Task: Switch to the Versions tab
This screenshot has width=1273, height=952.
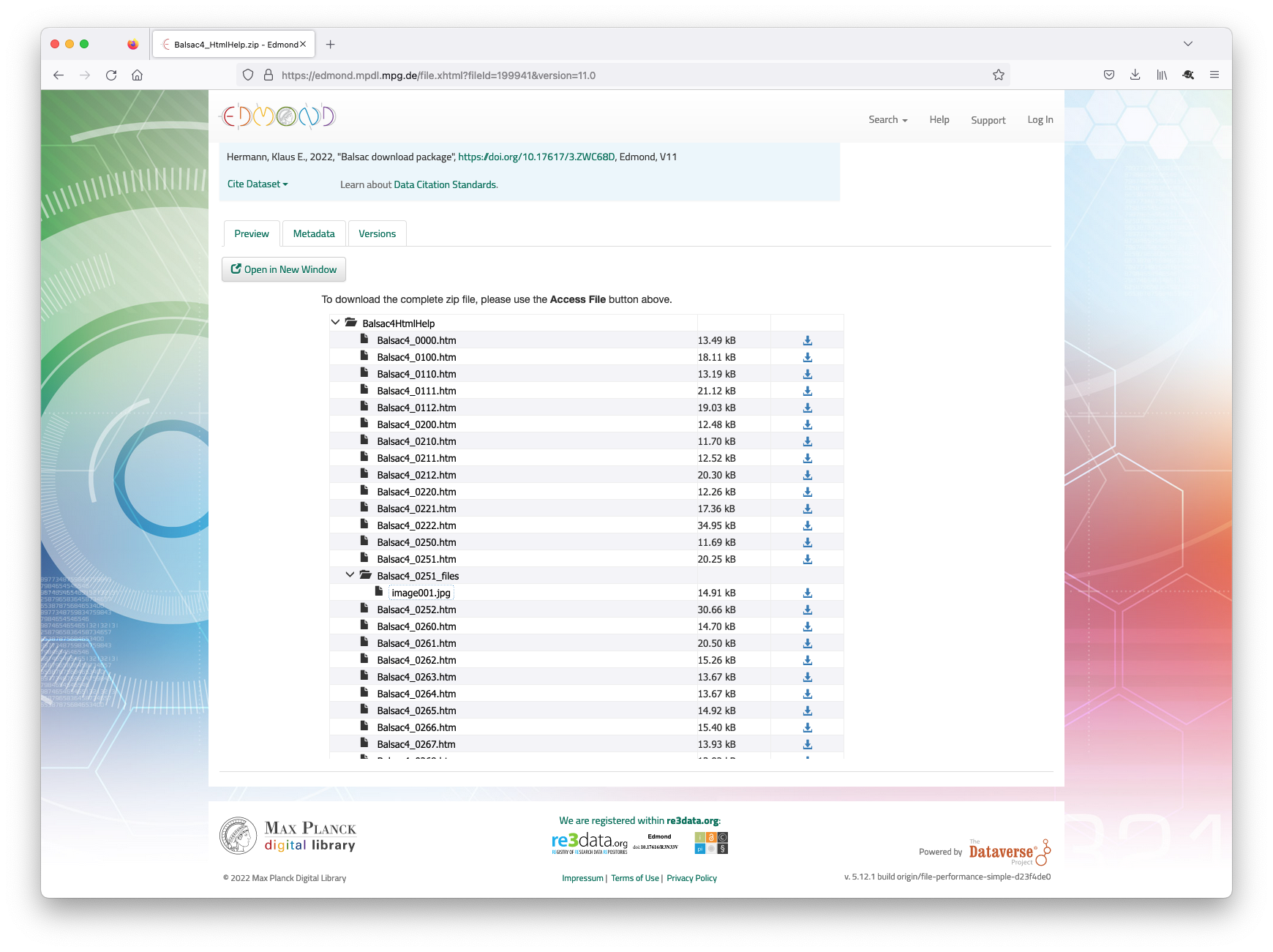Action: pyautogui.click(x=377, y=233)
